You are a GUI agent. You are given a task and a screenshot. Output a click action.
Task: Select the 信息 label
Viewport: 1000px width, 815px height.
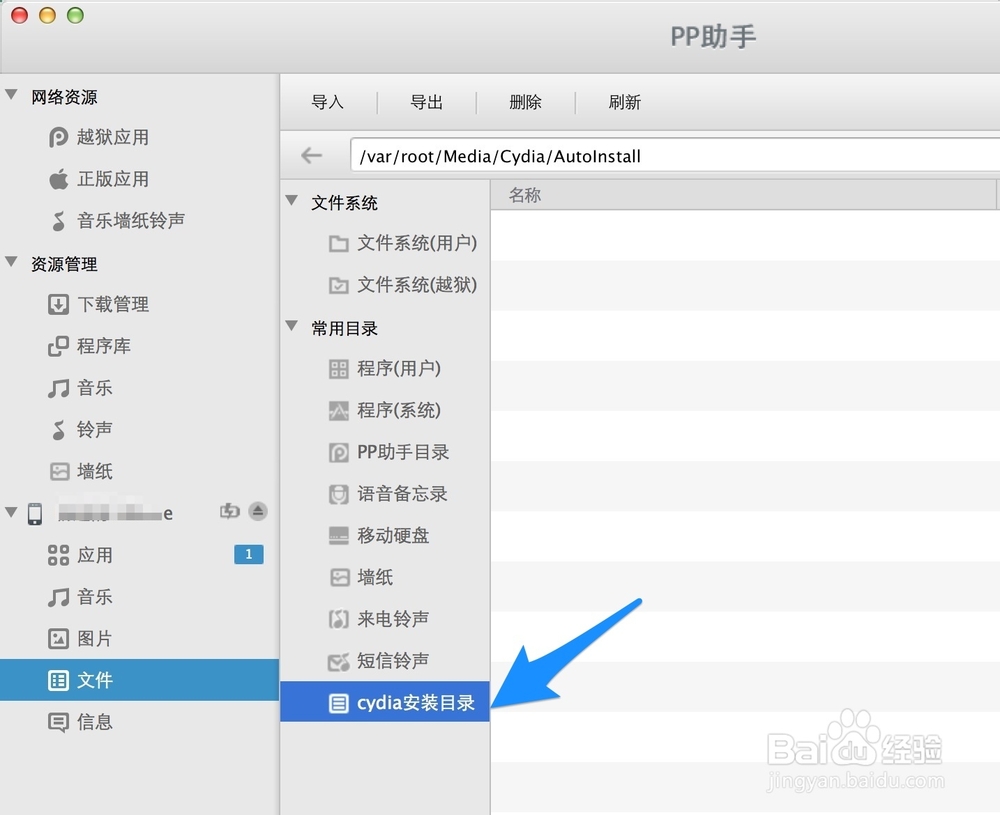point(95,722)
